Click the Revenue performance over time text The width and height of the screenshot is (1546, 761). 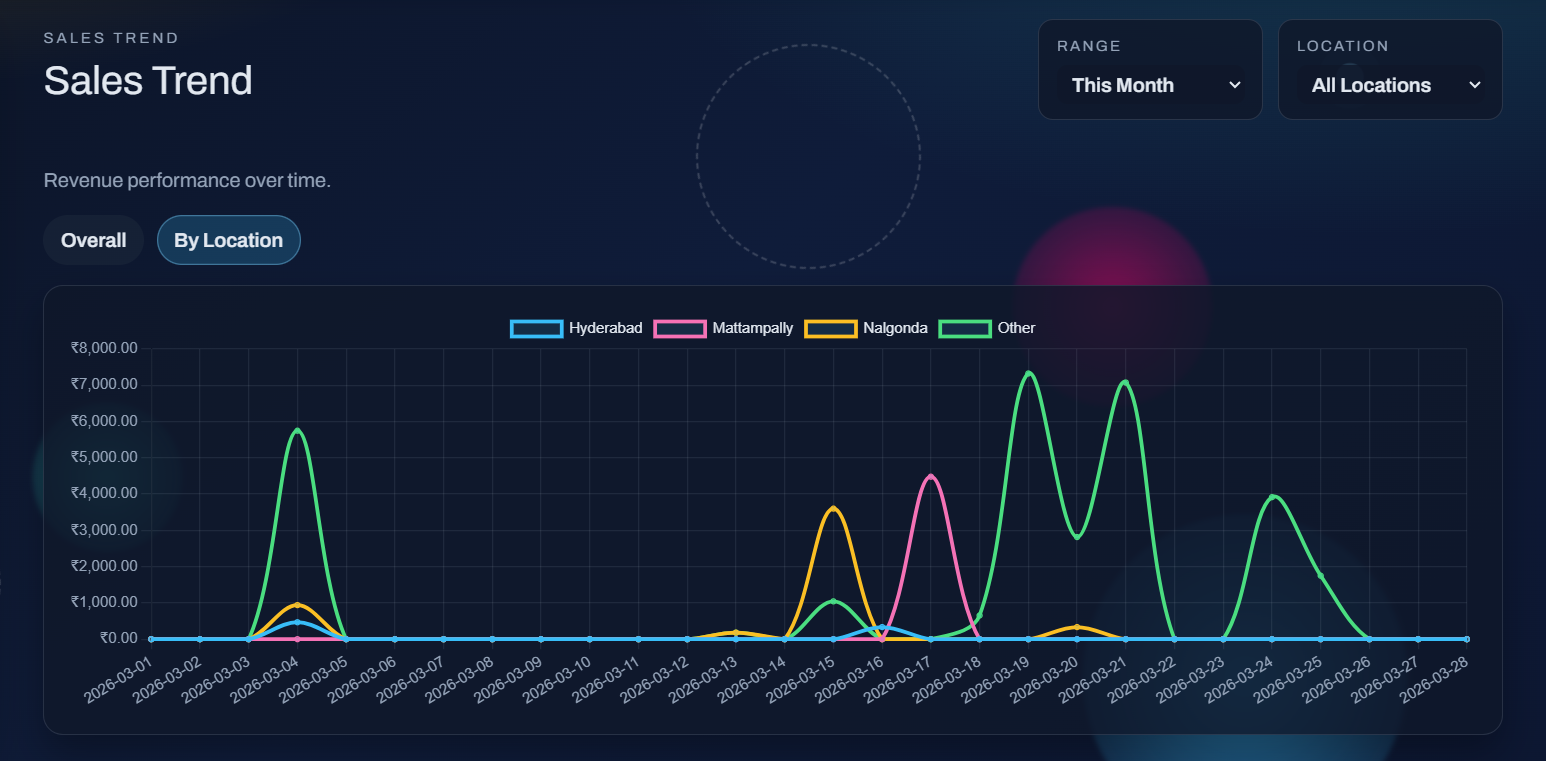[187, 181]
